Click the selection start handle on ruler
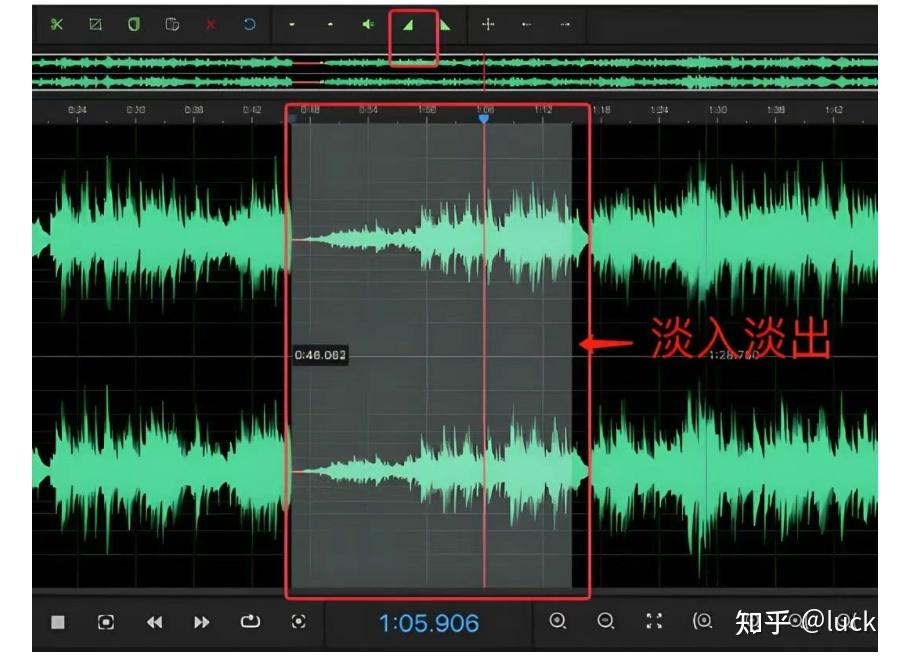901x660 pixels. (292, 119)
